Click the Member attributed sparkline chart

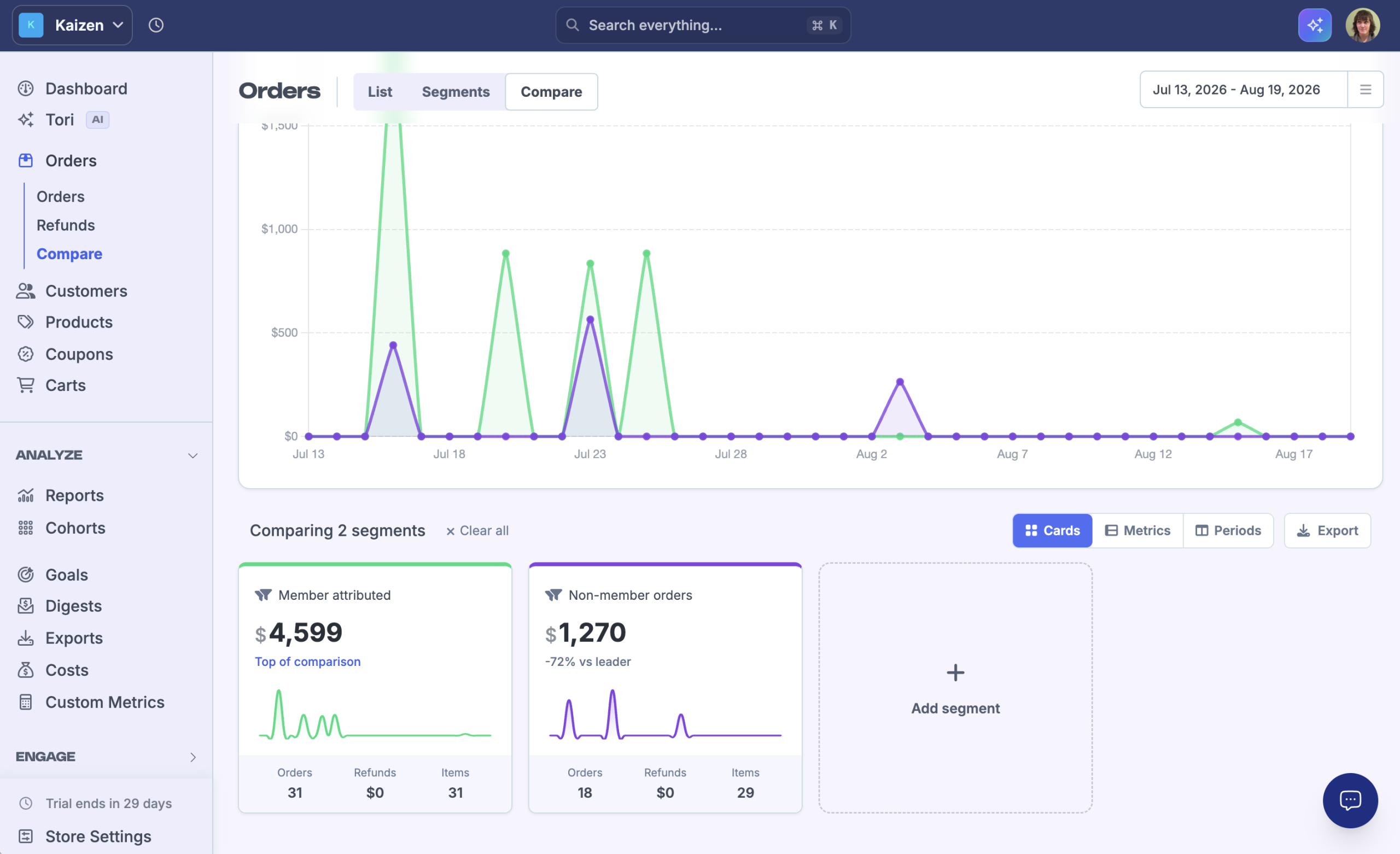pos(375,713)
